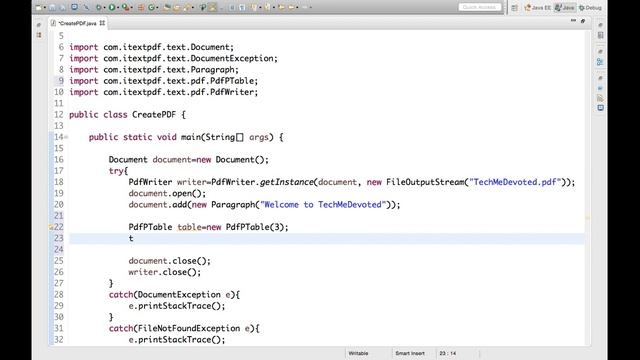Open the Outline view icon in right trim
640x360 pixels.
point(600,62)
